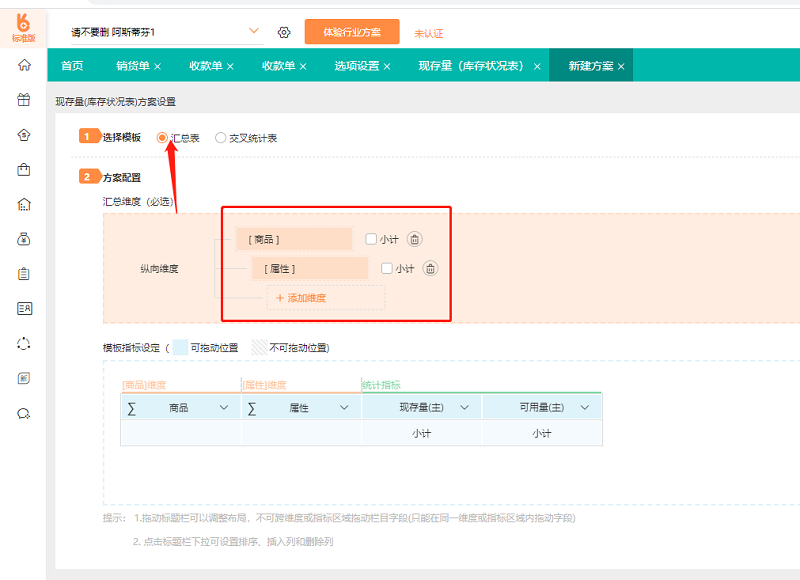Click the 体验行业方案 button
Image resolution: width=800 pixels, height=580 pixels.
[352, 32]
